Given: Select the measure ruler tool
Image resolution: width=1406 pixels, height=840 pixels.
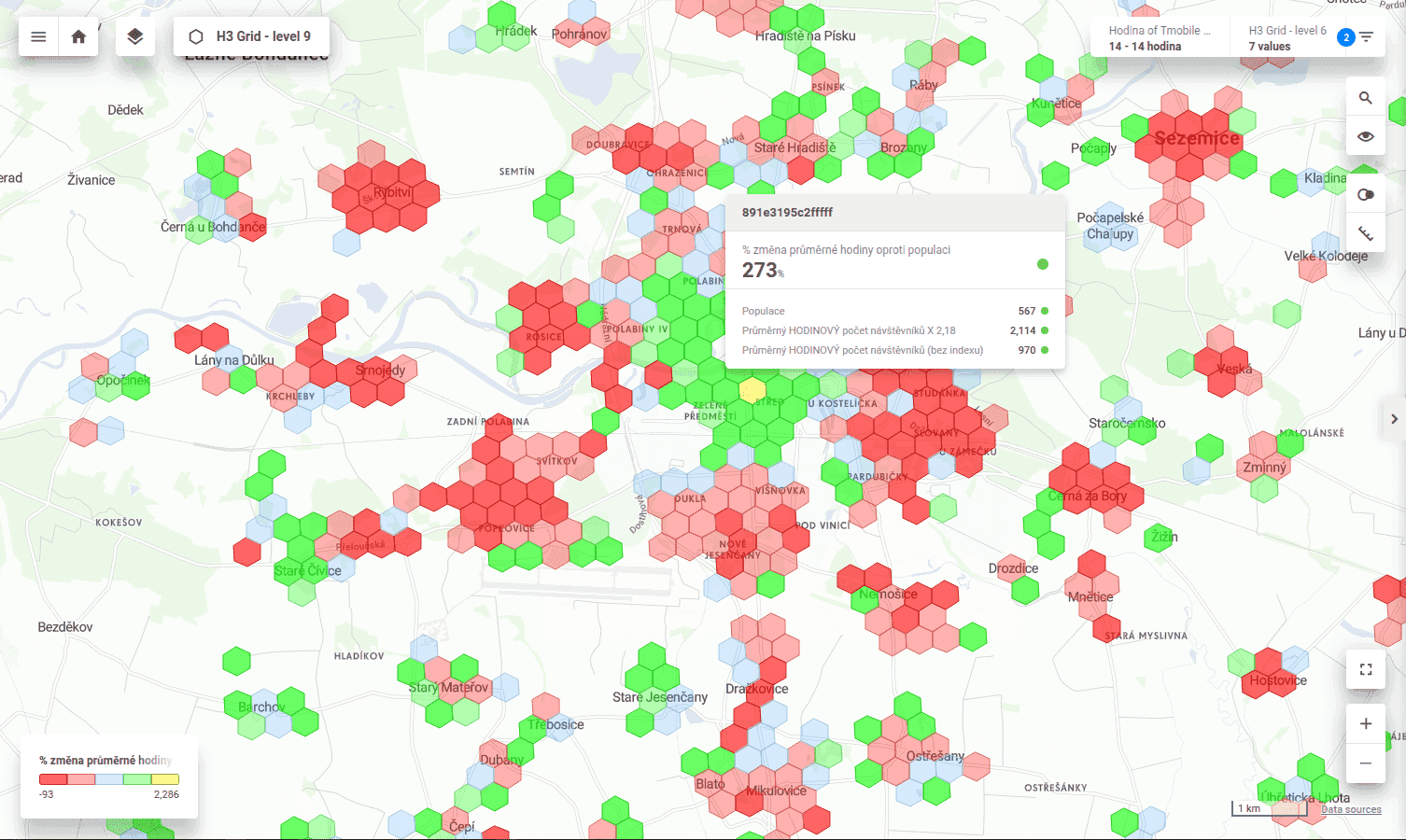Looking at the screenshot, I should click(x=1366, y=231).
